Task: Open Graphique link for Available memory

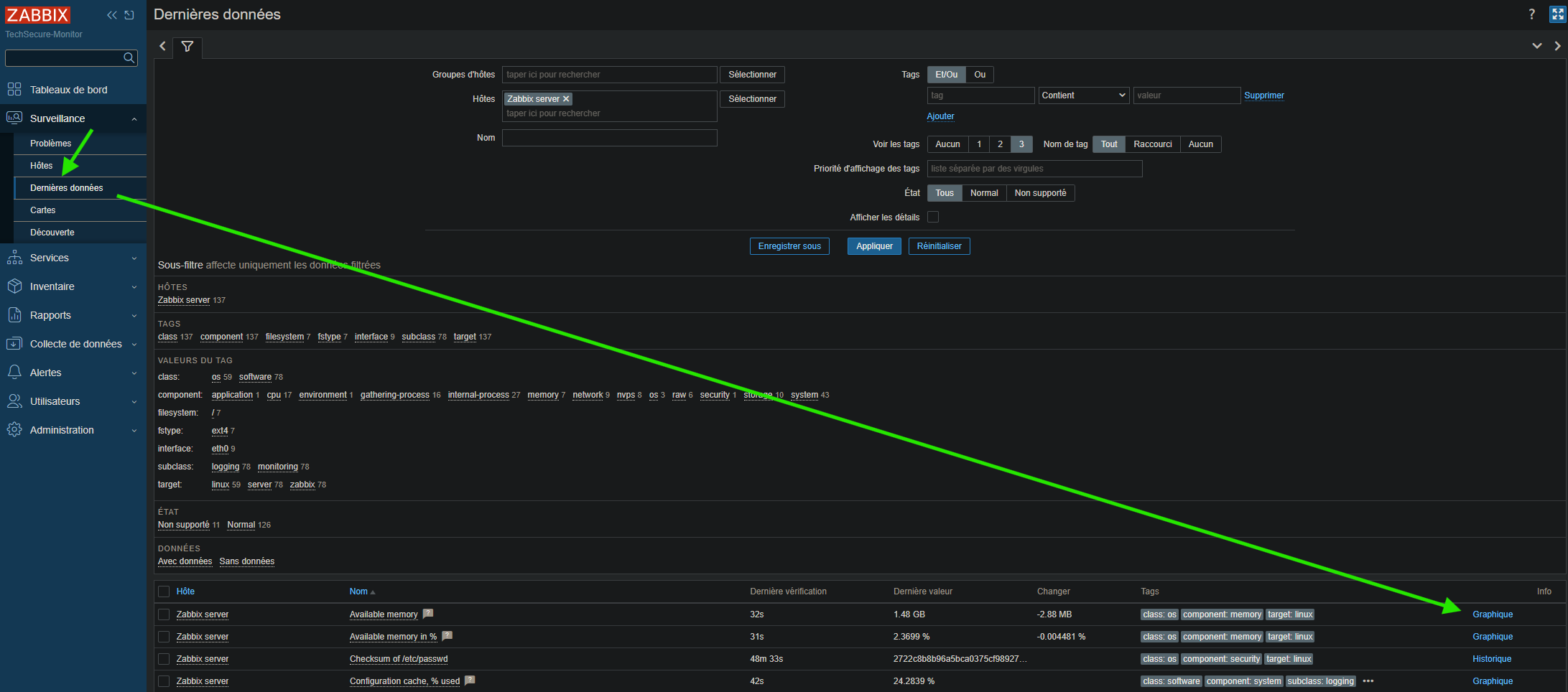Action: [x=1492, y=614]
